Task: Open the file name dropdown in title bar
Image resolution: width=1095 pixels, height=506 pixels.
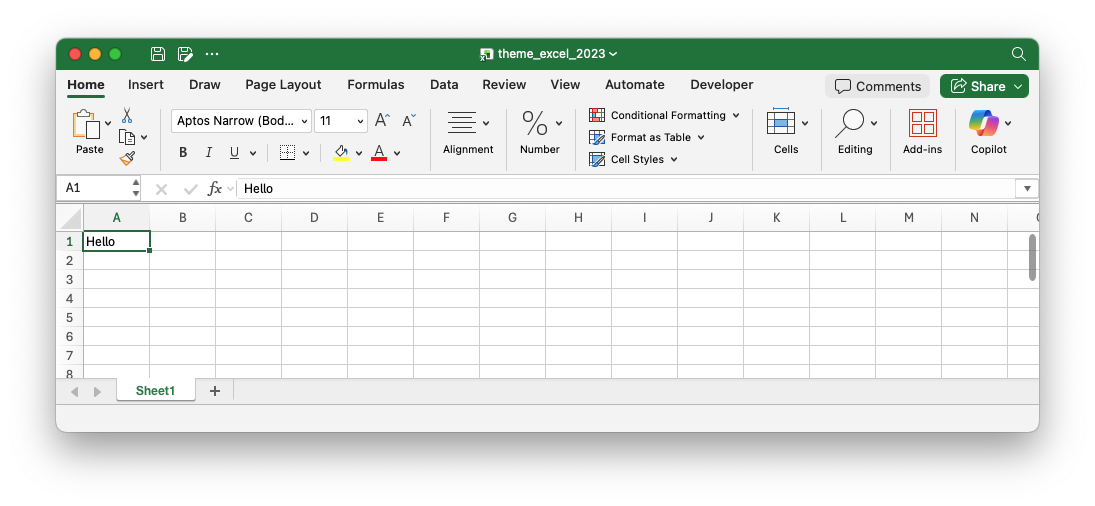Action: coord(613,54)
